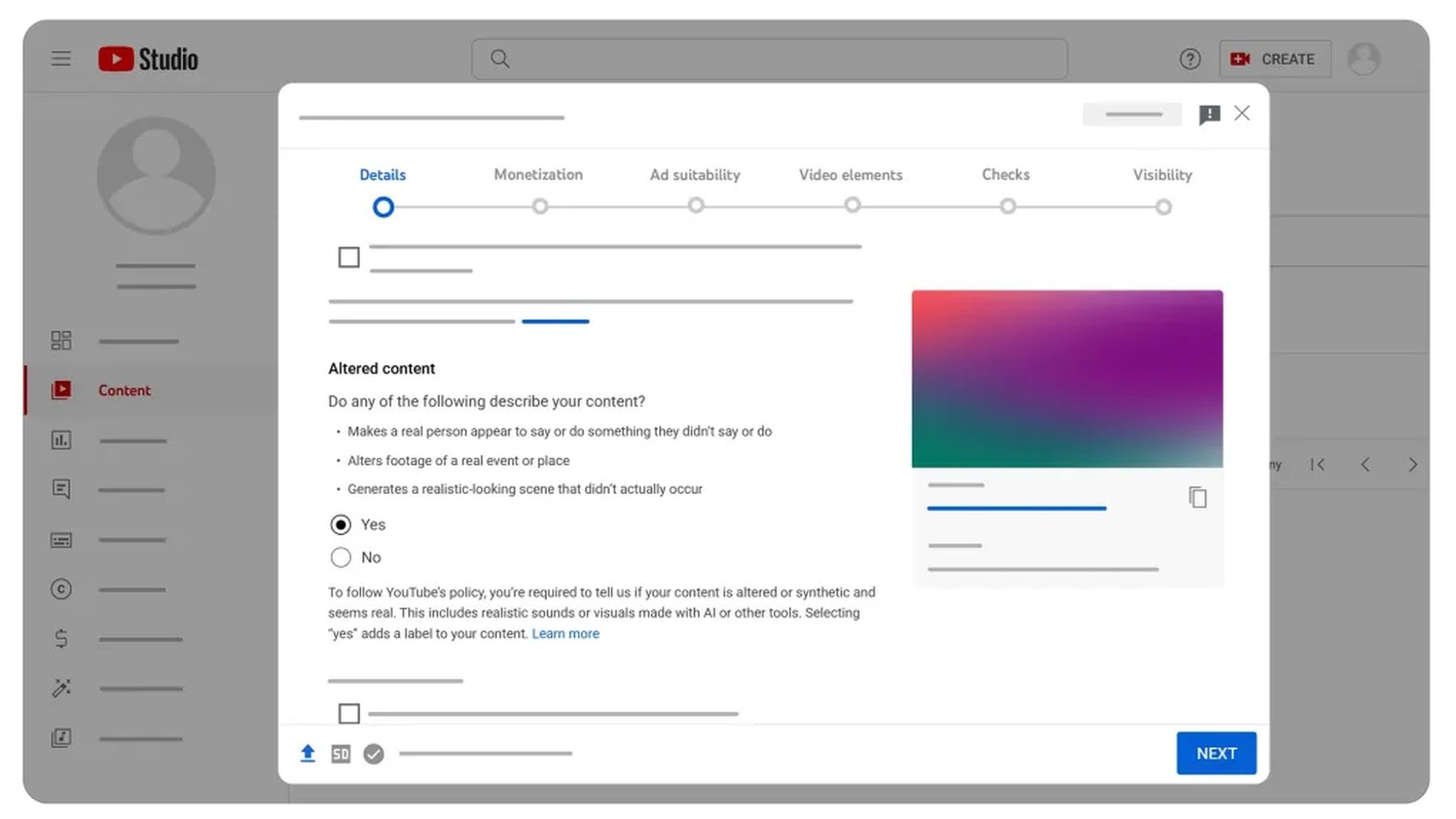Toggle the bottom checkbox near description
The image size is (1456, 819).
tap(348, 714)
